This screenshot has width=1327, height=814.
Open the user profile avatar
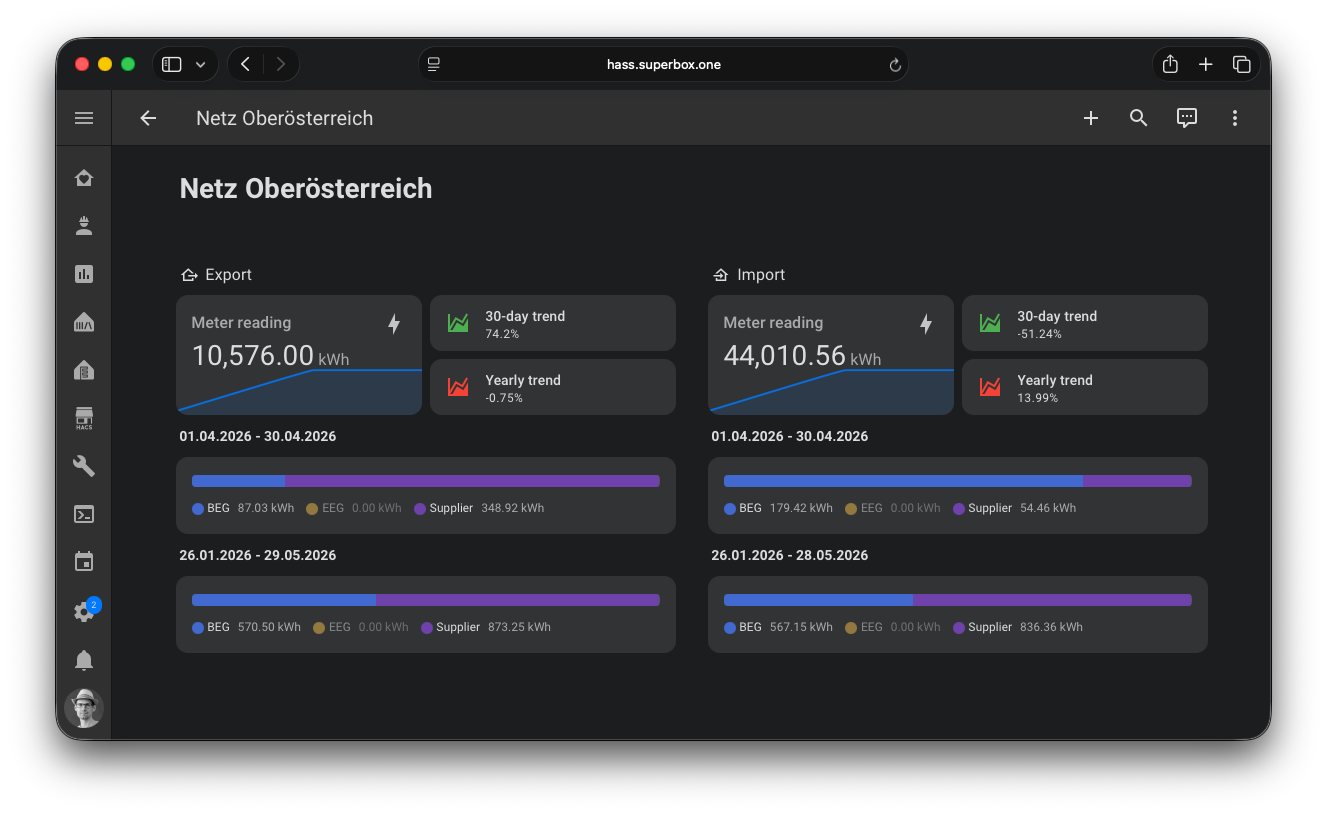coord(84,708)
